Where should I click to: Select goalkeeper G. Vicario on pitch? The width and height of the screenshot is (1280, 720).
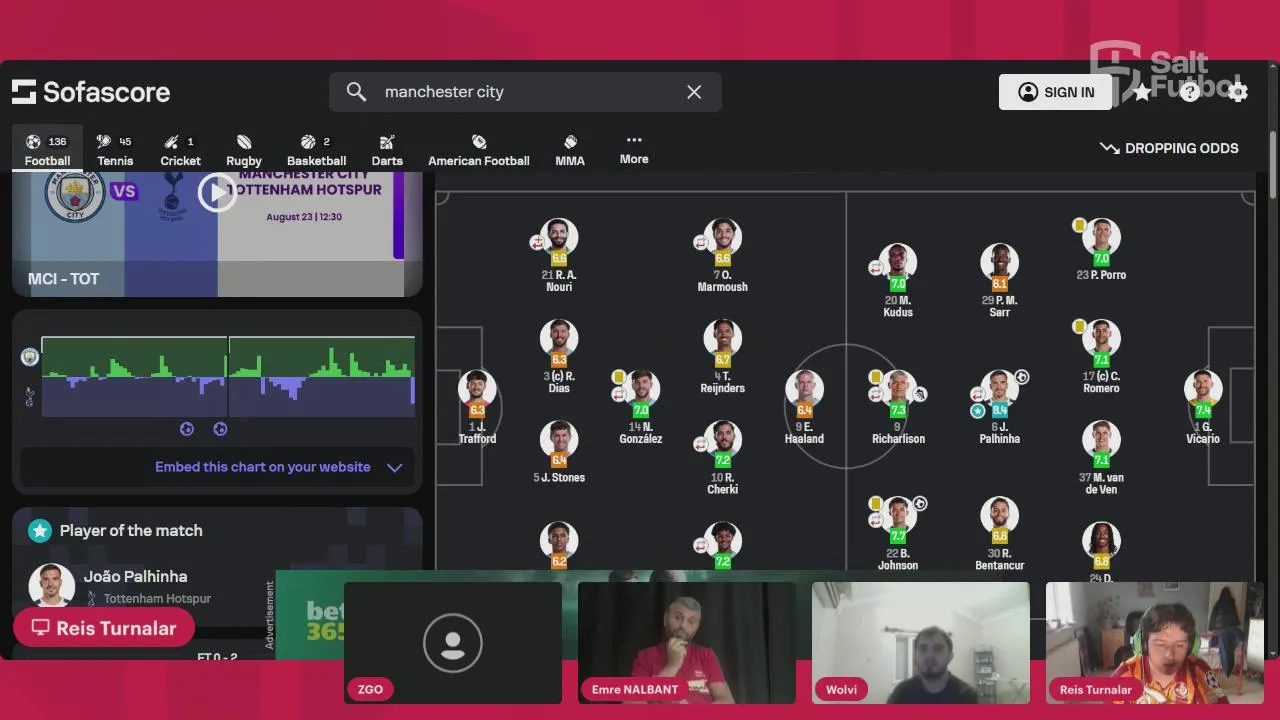(x=1203, y=408)
